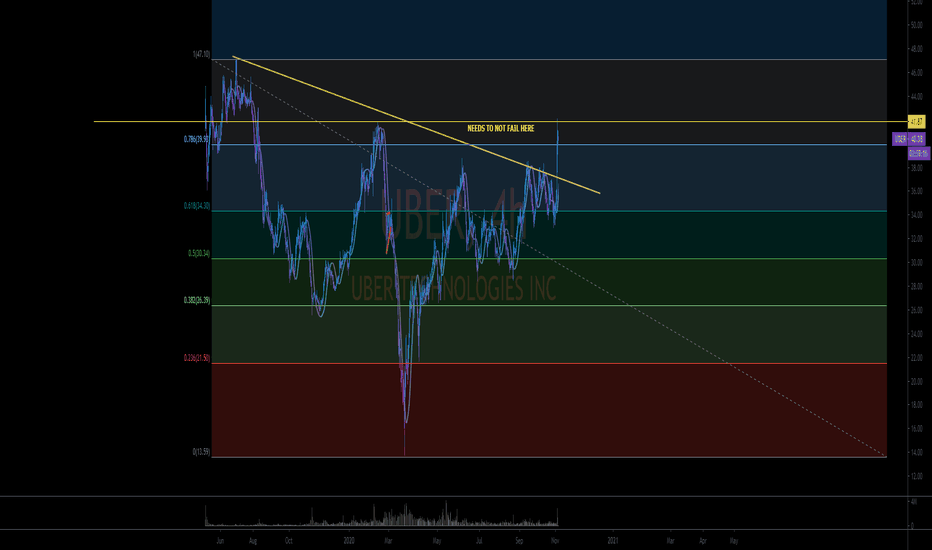Click the 0.618 Fibonacci level label

(197, 206)
